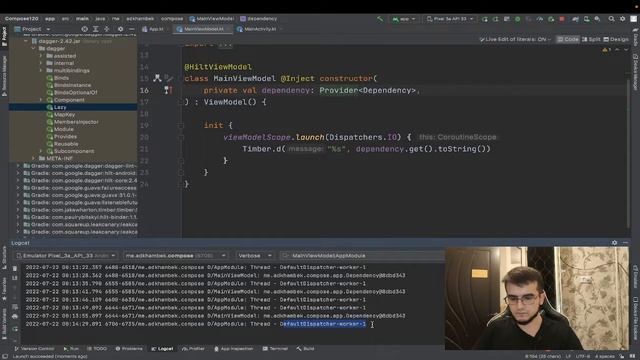Expand the Component class node
Viewport: 640px width, 360px height.
[41, 100]
